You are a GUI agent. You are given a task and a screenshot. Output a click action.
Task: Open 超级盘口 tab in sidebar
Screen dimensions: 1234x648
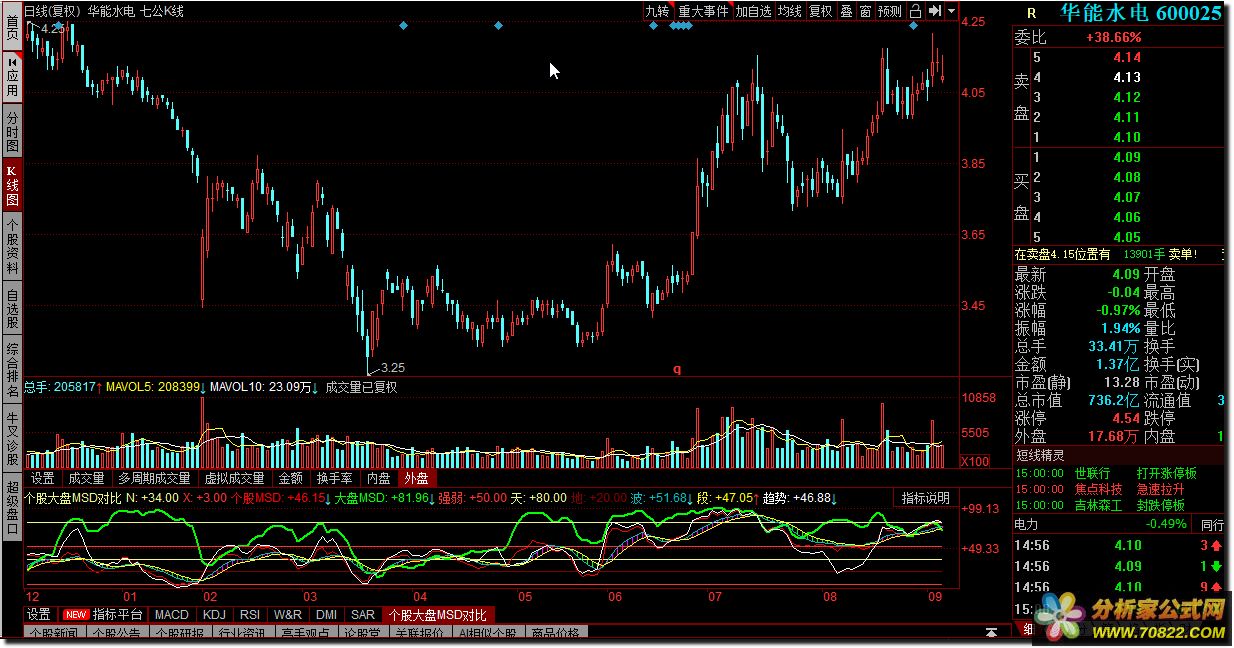pos(12,507)
